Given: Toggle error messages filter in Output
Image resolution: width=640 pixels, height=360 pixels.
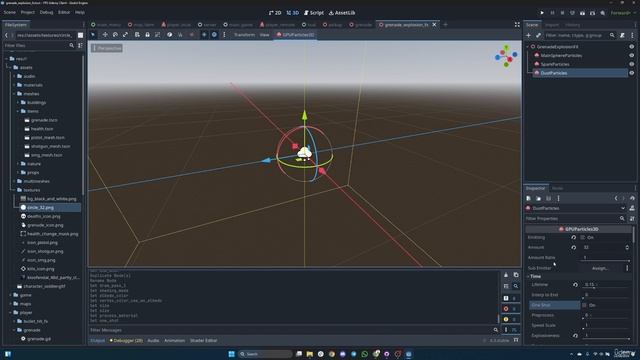Looking at the screenshot, I should tap(510, 309).
